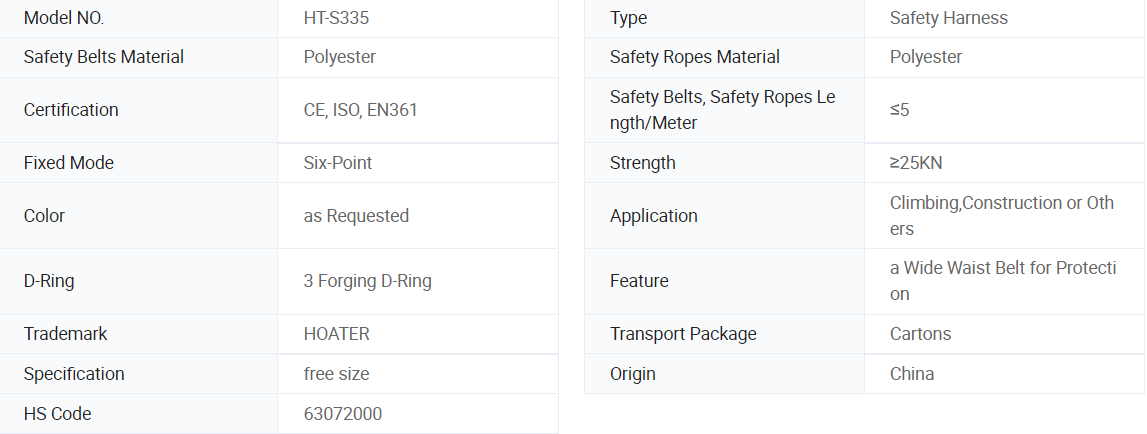Click the Safety Harness type value

click(x=948, y=18)
